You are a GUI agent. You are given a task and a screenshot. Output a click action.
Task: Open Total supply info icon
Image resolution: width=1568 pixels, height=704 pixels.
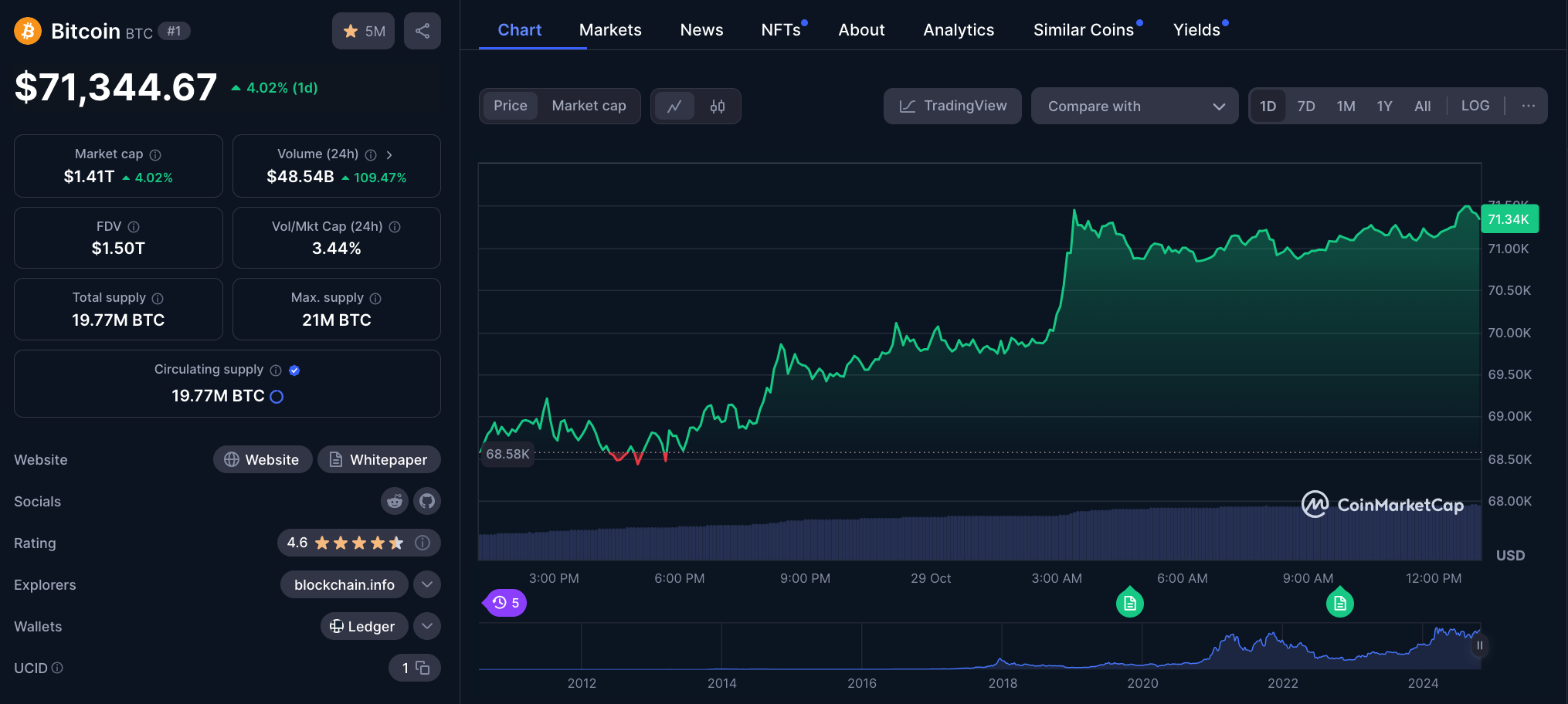tap(158, 298)
